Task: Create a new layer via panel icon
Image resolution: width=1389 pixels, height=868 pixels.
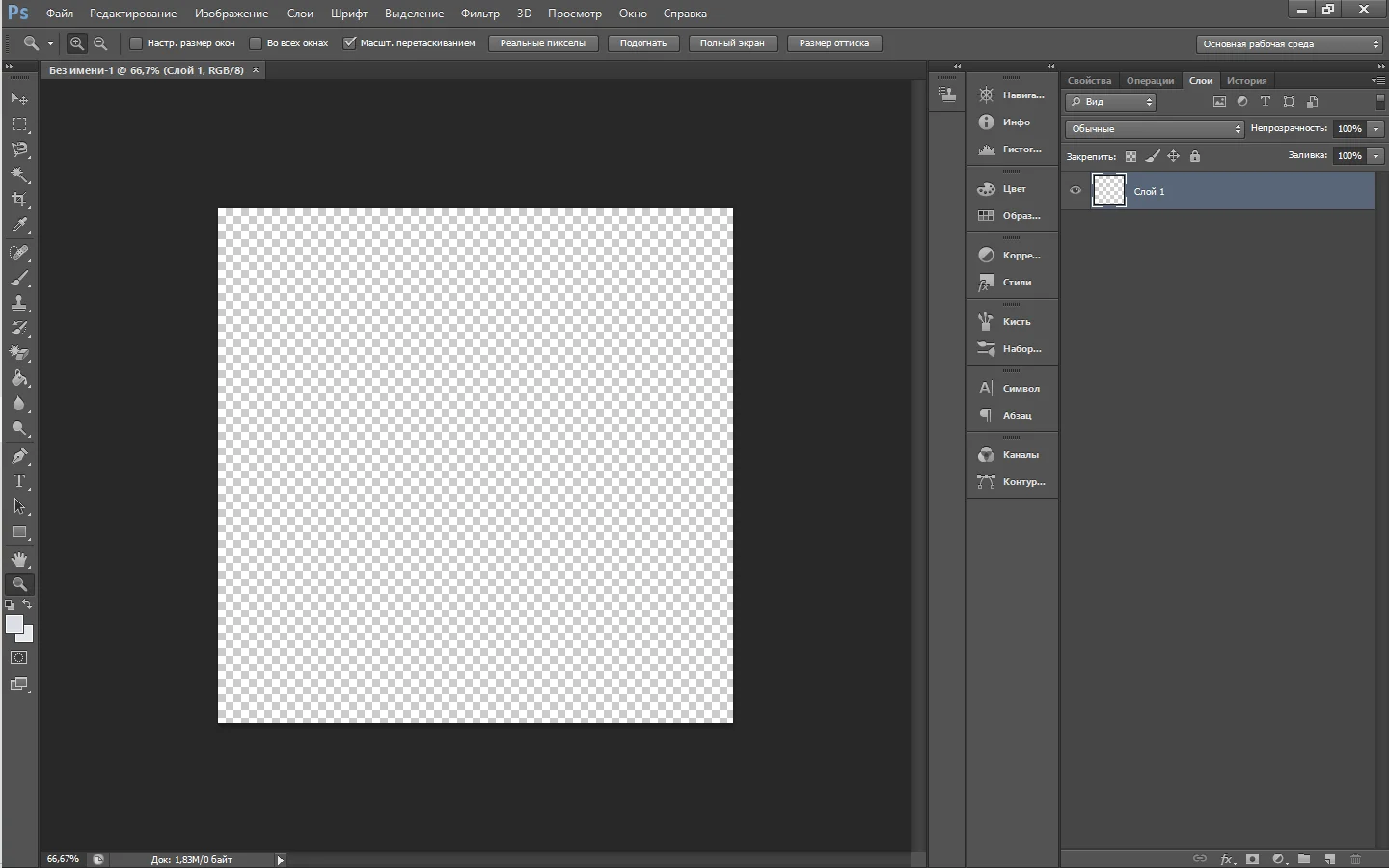Action: [x=1329, y=858]
